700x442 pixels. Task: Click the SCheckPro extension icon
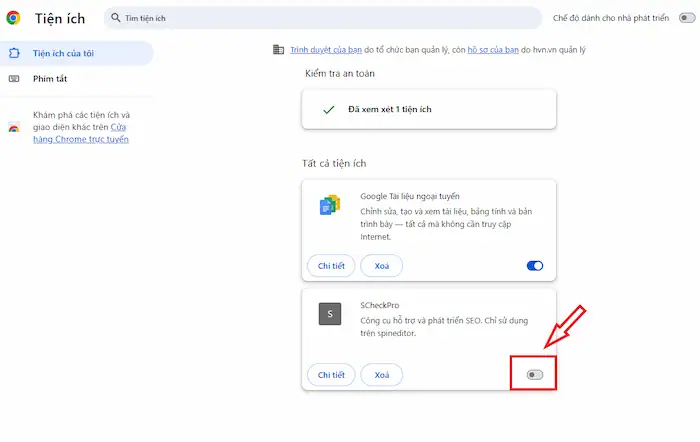coord(329,314)
